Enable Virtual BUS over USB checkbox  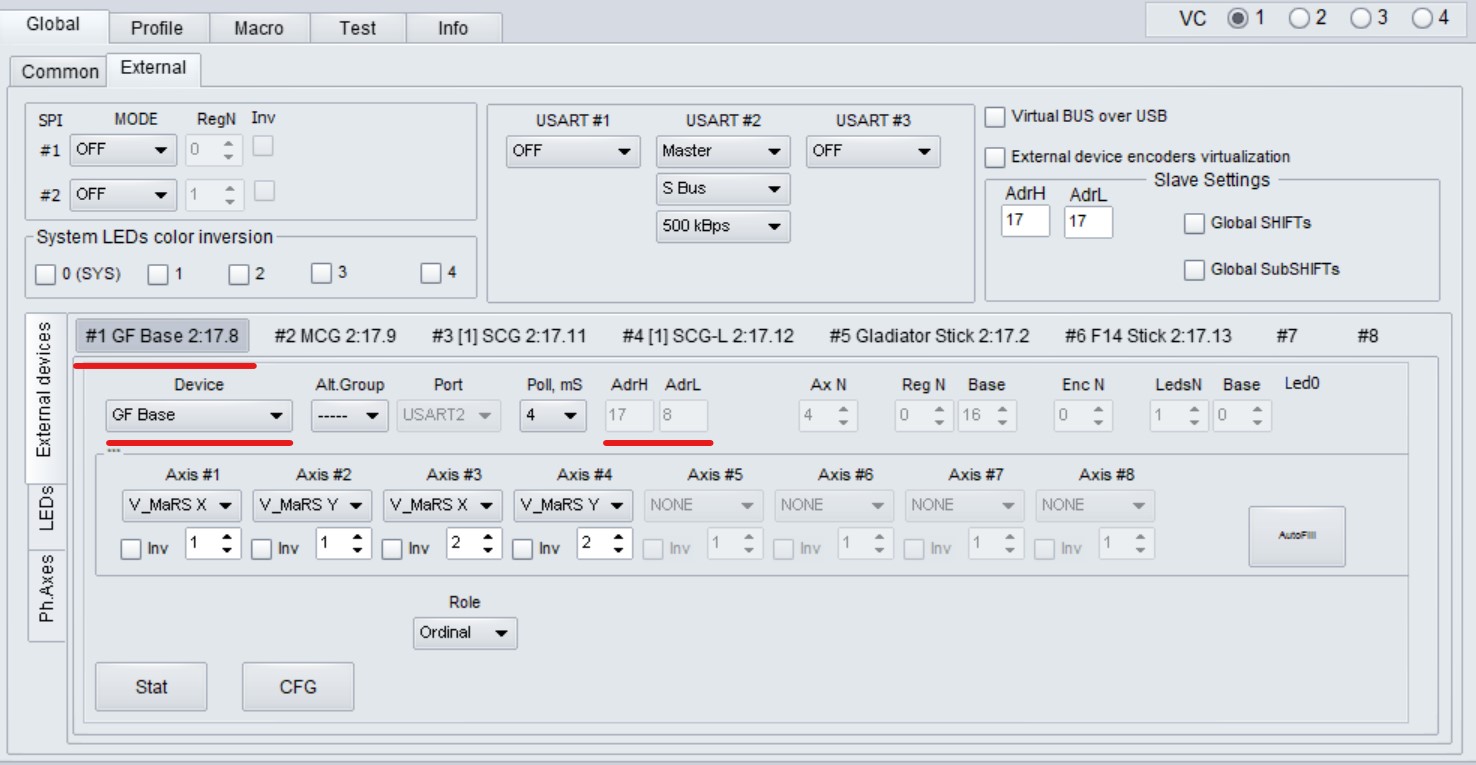click(x=995, y=117)
